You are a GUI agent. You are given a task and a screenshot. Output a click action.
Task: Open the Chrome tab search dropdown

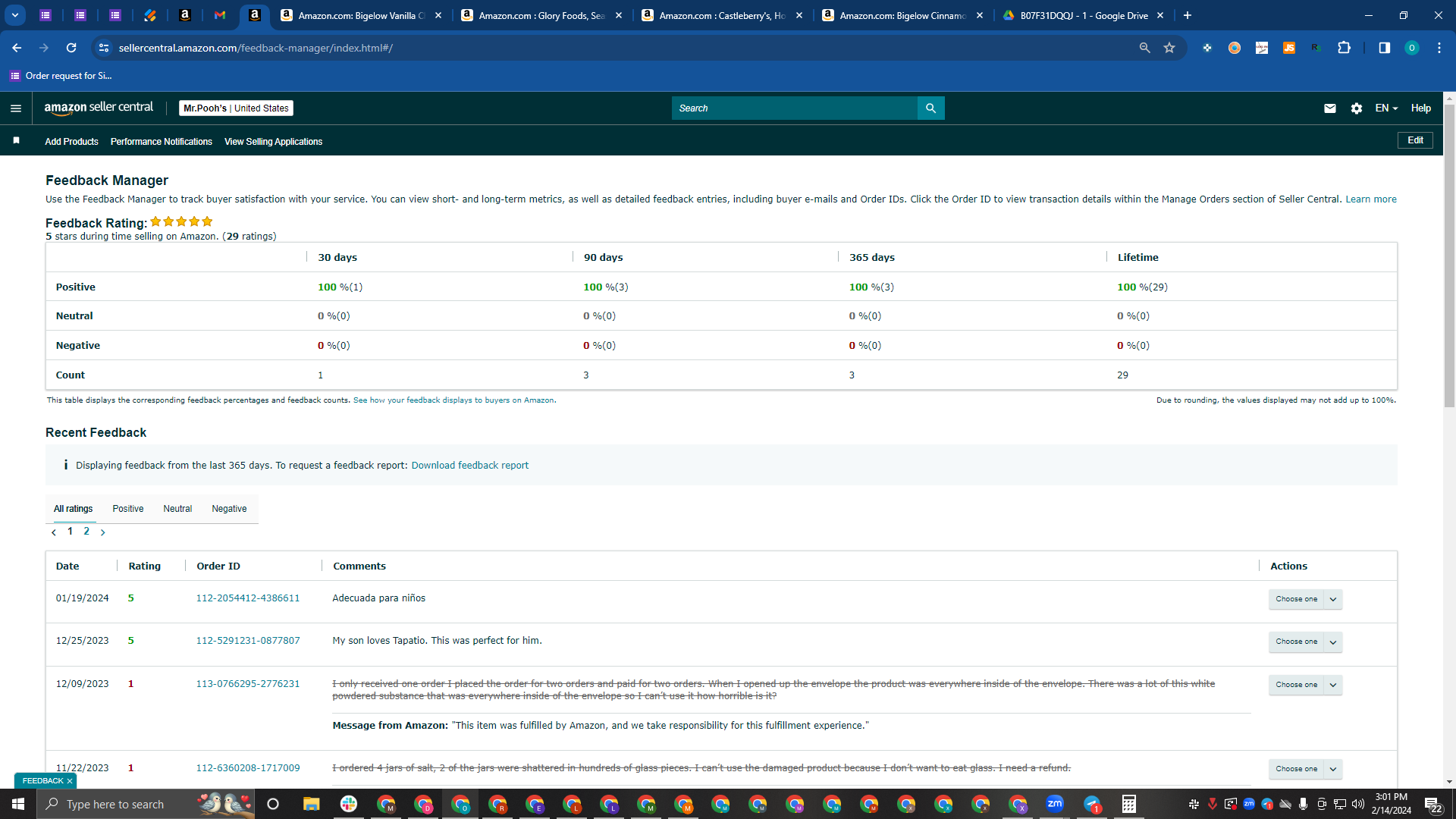[14, 15]
